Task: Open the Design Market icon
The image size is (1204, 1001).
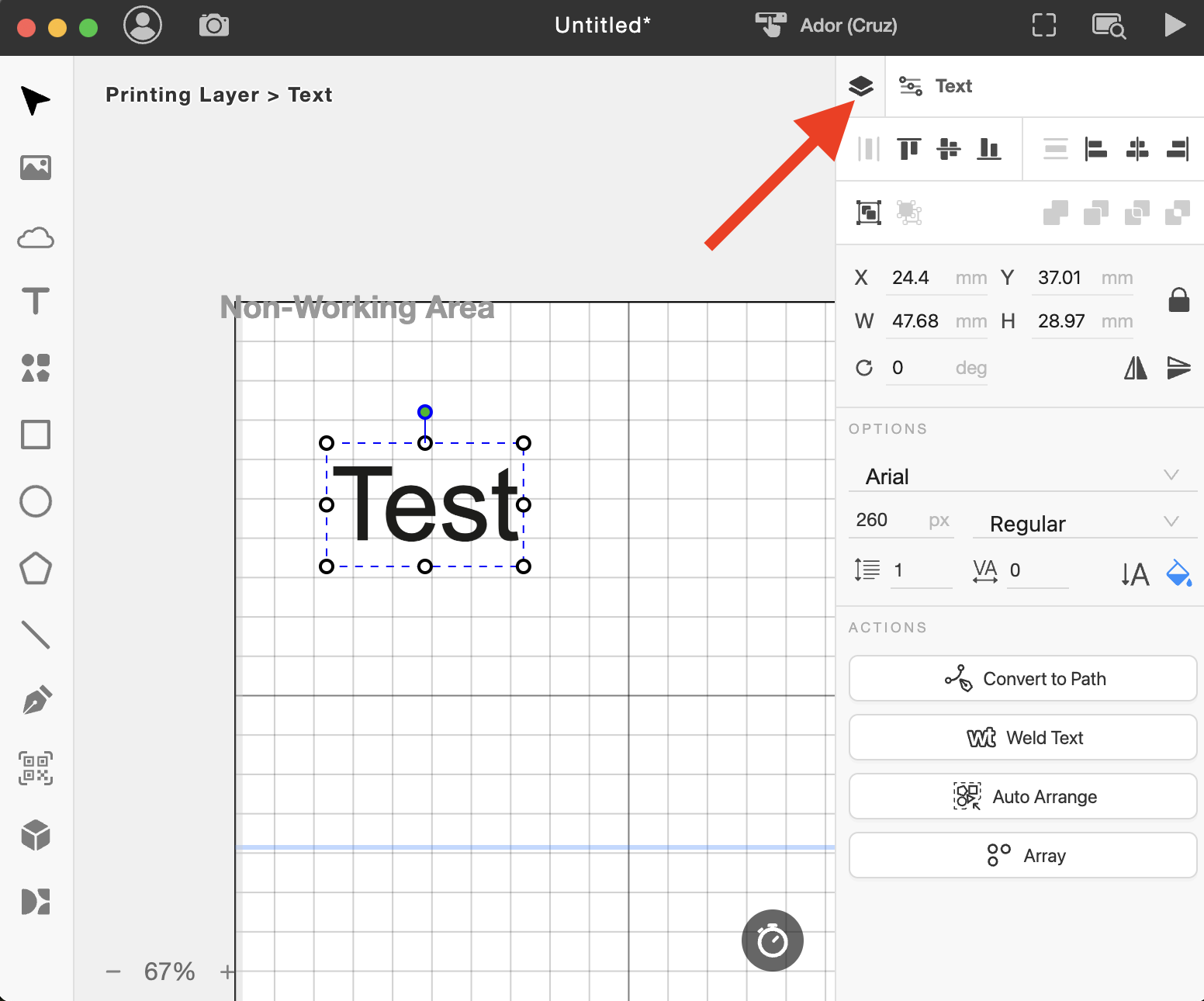Action: [36, 902]
